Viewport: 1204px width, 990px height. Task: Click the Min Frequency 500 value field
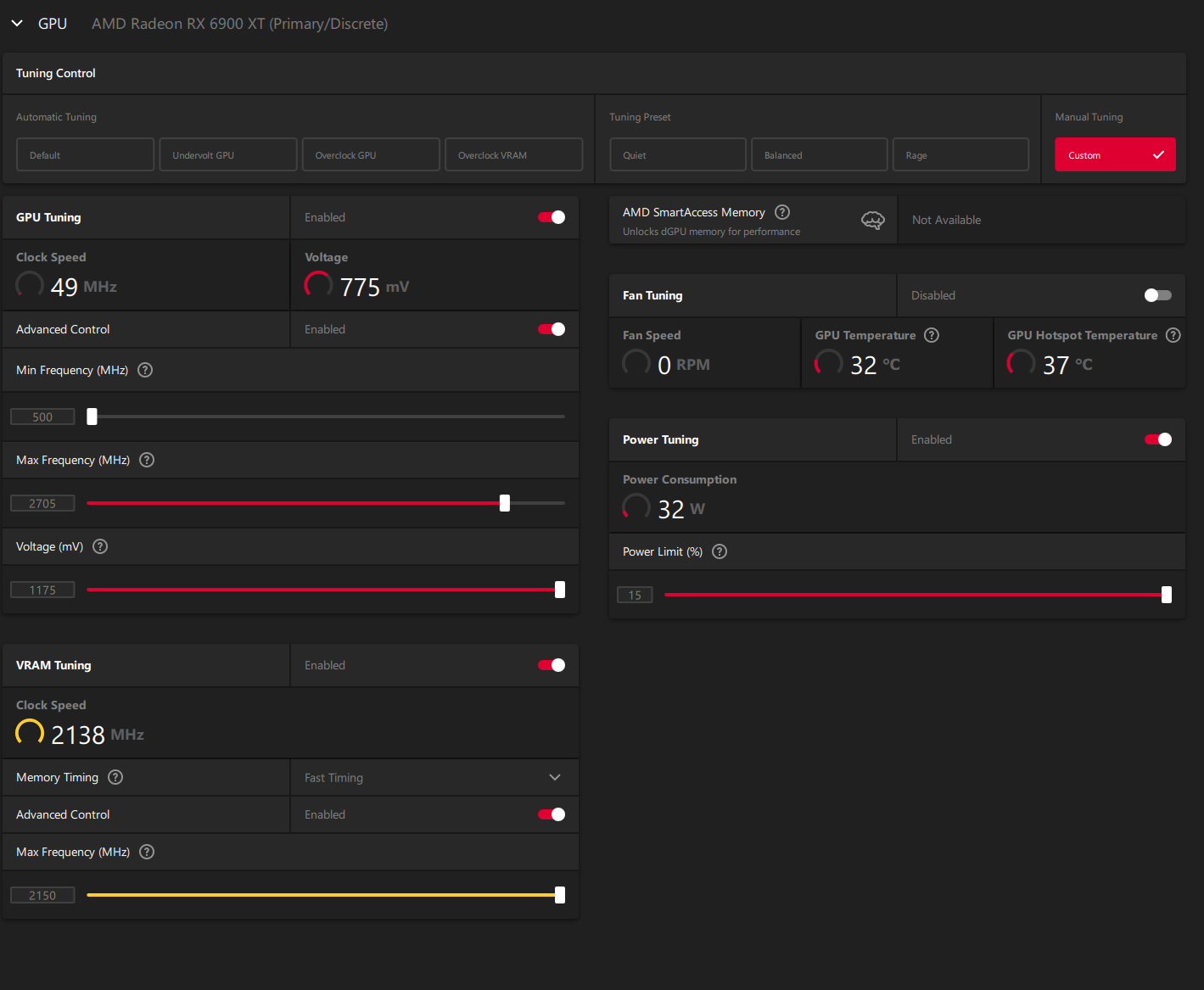tap(42, 417)
